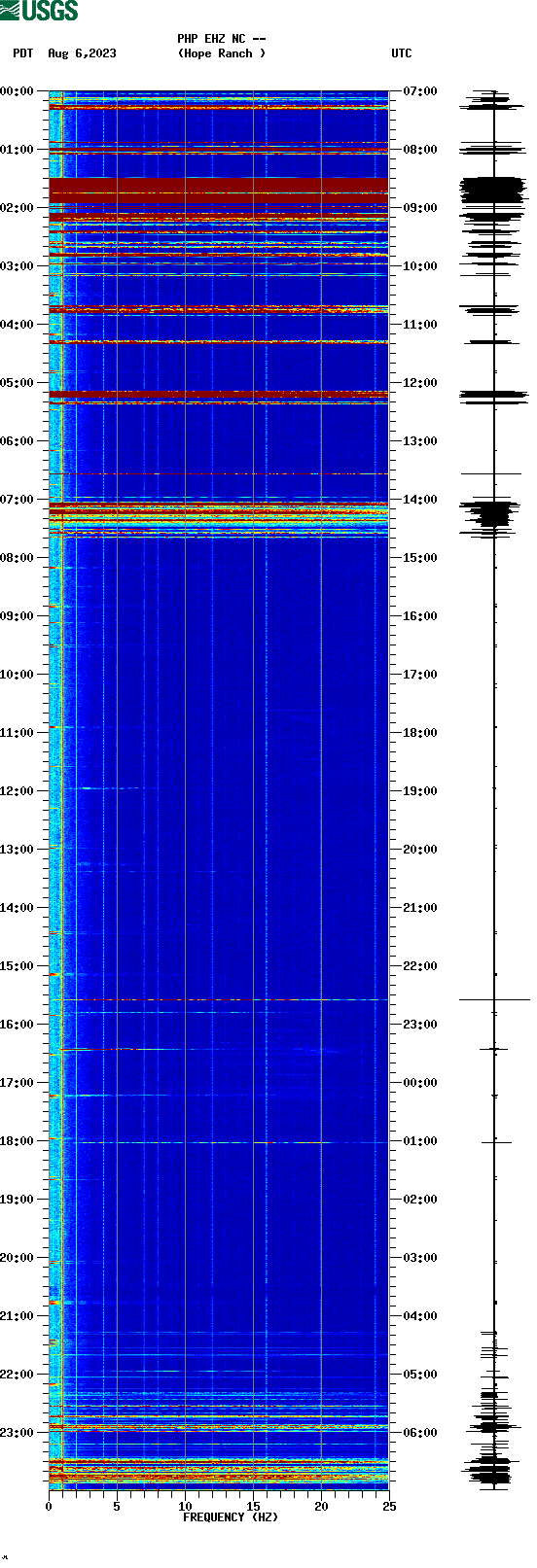Image resolution: width=537 pixels, height=1568 pixels.
Task: Click the '23:00' UTC time label
Action: tap(420, 1025)
